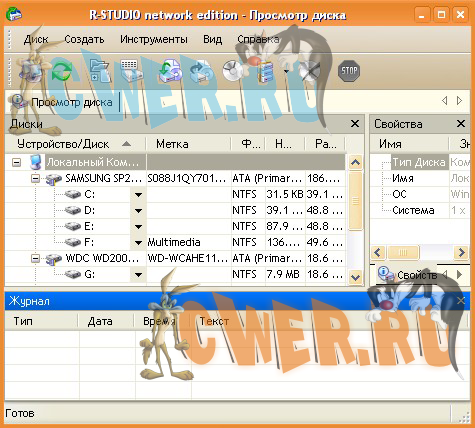Collapse the WDC WD200... disk node
475x428 pixels.
coord(35,258)
